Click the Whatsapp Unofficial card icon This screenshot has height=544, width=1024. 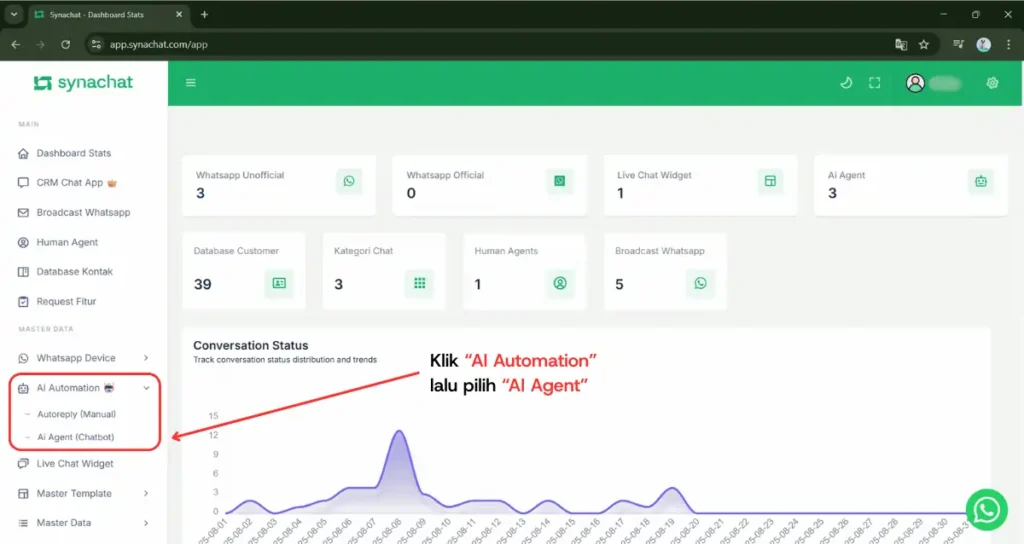tap(349, 181)
